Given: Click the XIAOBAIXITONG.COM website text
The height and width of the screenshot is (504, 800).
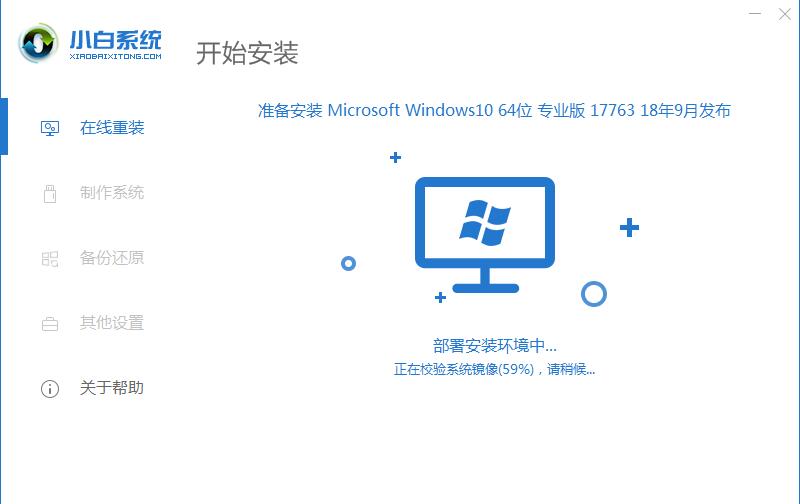Looking at the screenshot, I should (115, 56).
